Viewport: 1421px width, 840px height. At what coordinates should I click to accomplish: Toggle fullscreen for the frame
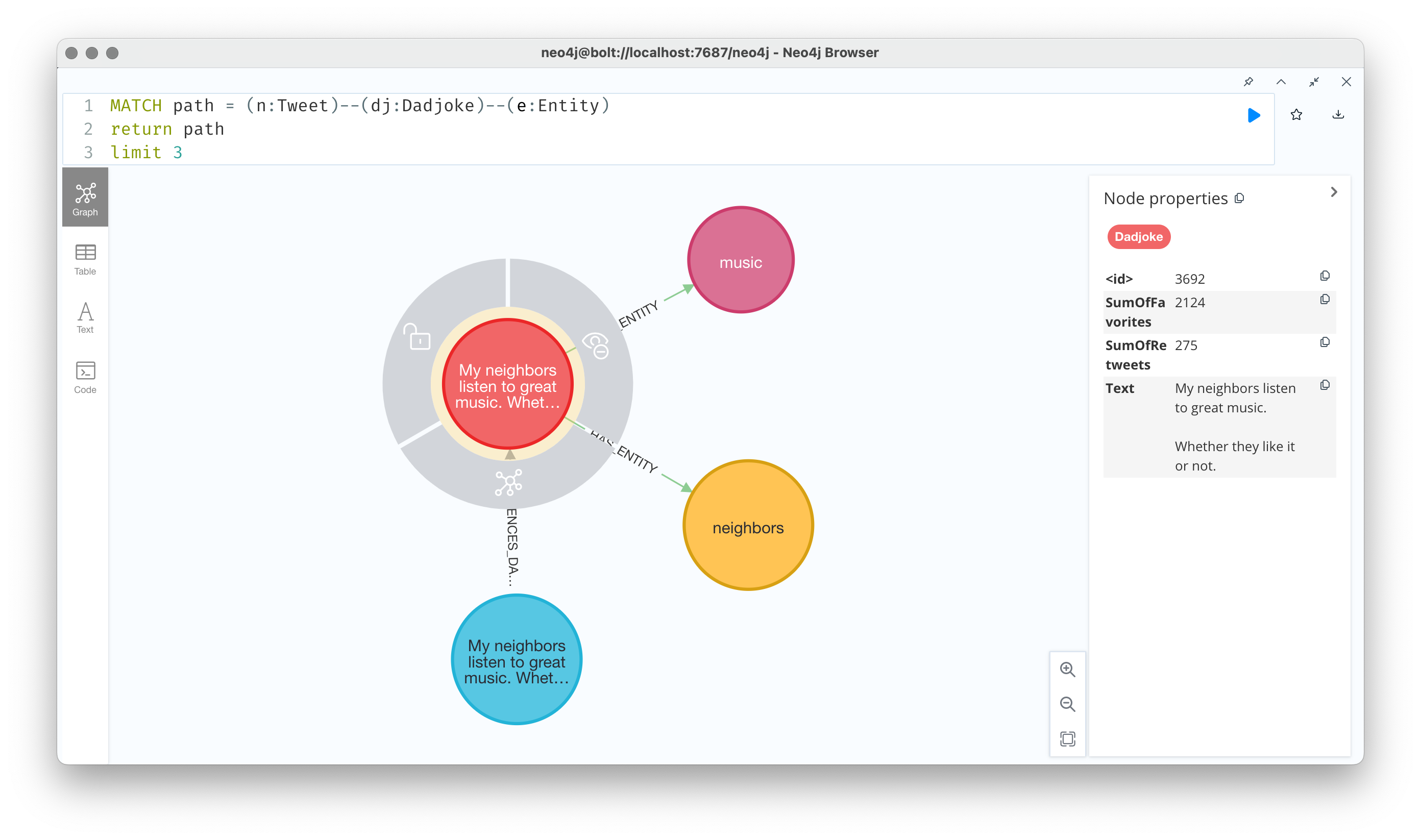click(1314, 82)
